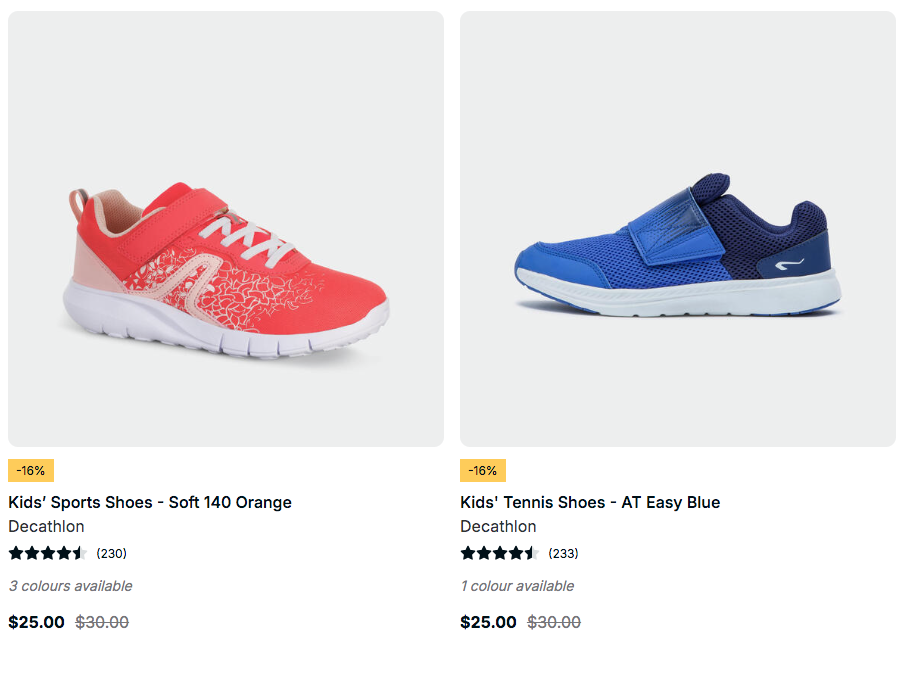Click the -16% badge on the orange shoe

click(x=31, y=470)
